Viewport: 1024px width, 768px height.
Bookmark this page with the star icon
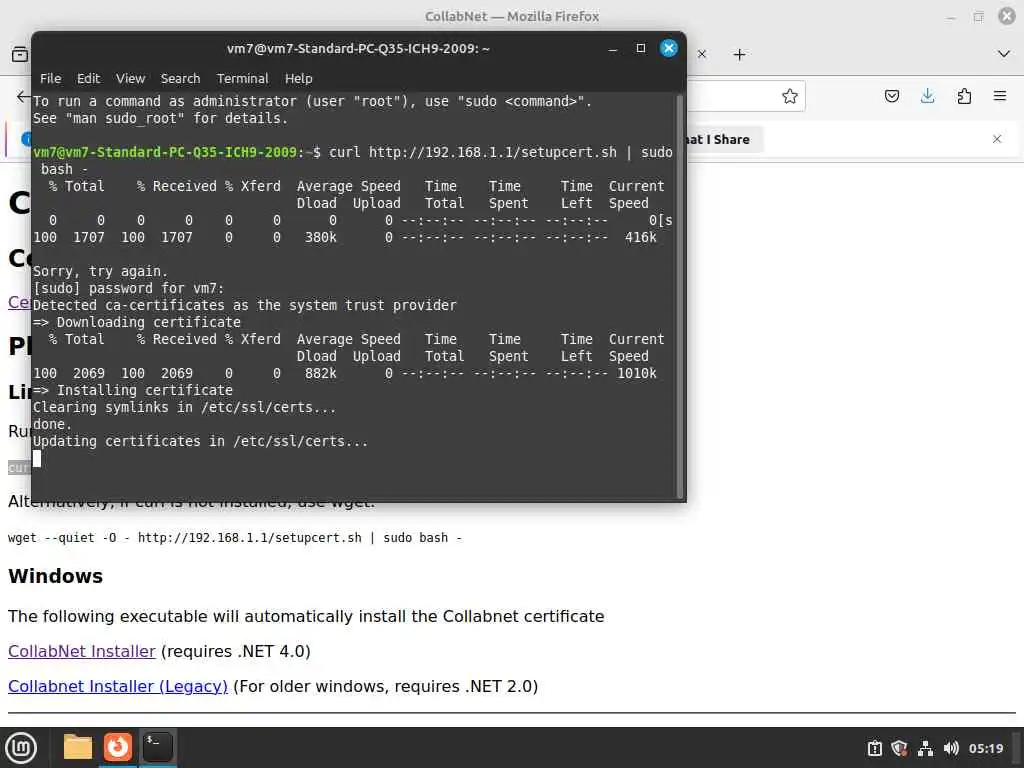790,97
